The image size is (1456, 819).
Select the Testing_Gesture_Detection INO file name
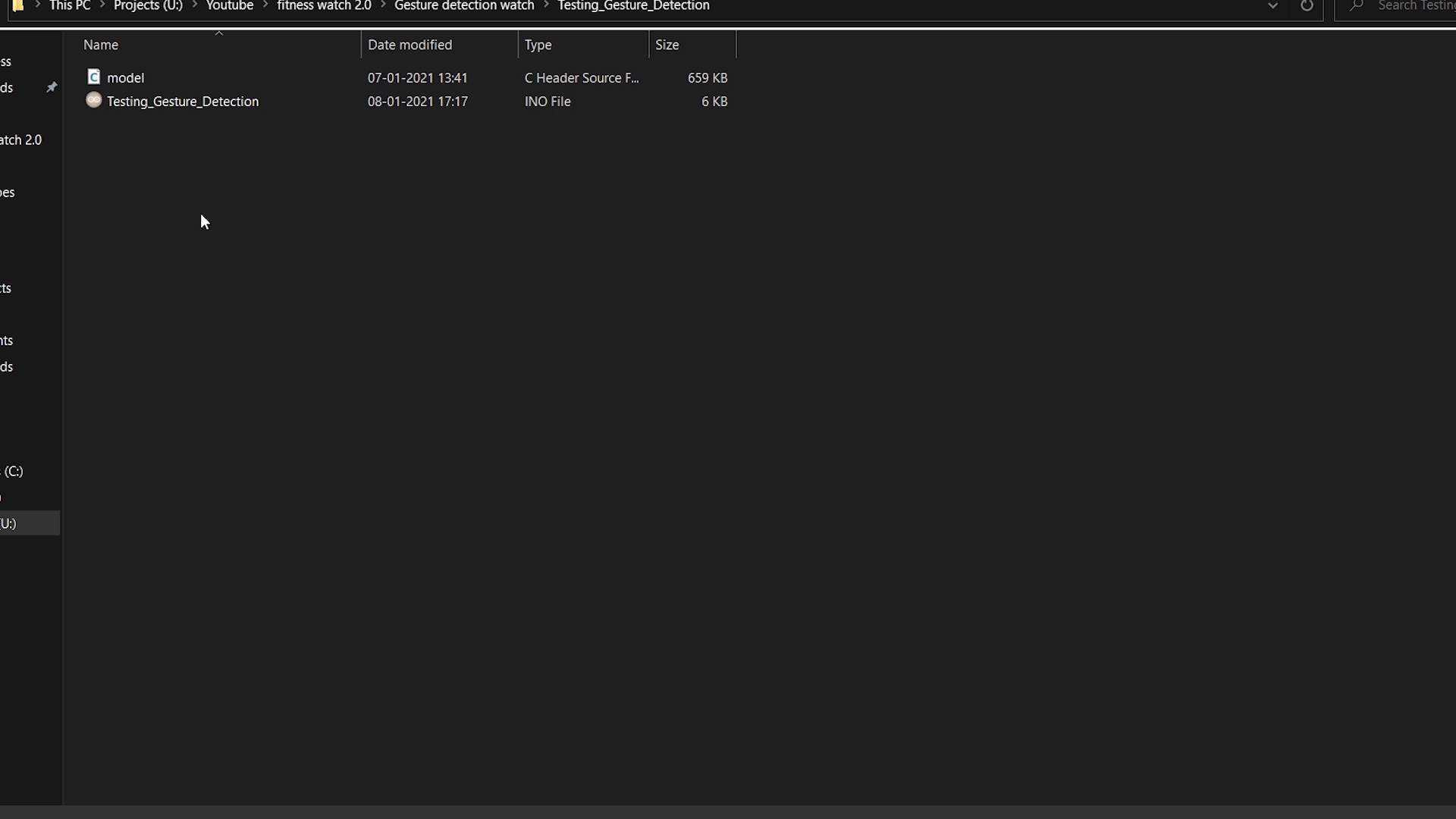tap(183, 101)
